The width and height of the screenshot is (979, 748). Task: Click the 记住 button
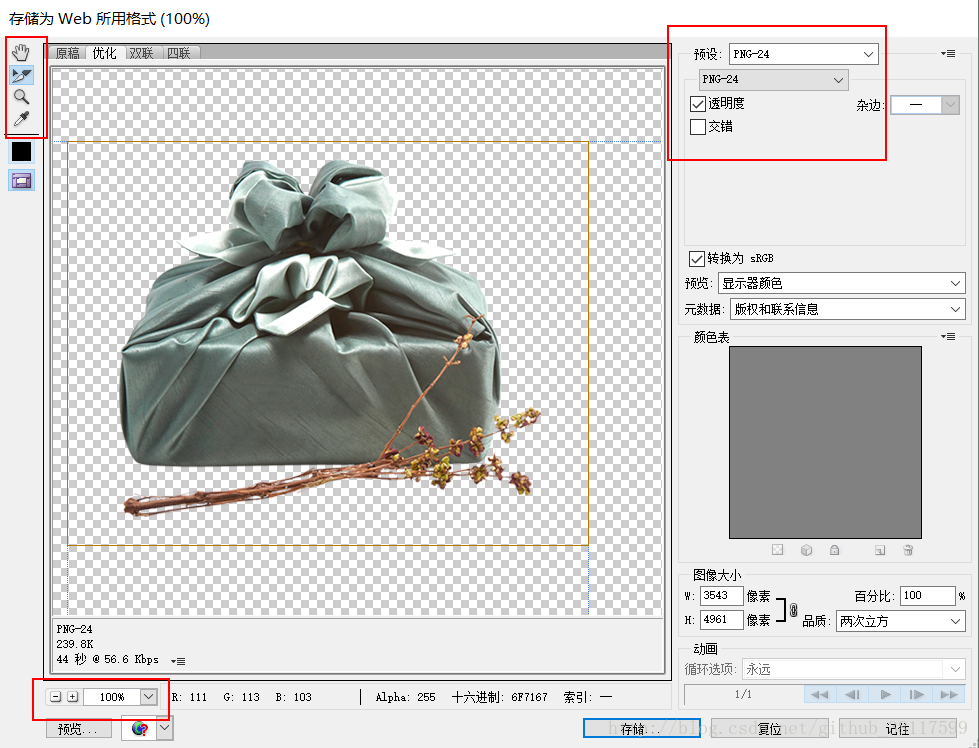(897, 729)
